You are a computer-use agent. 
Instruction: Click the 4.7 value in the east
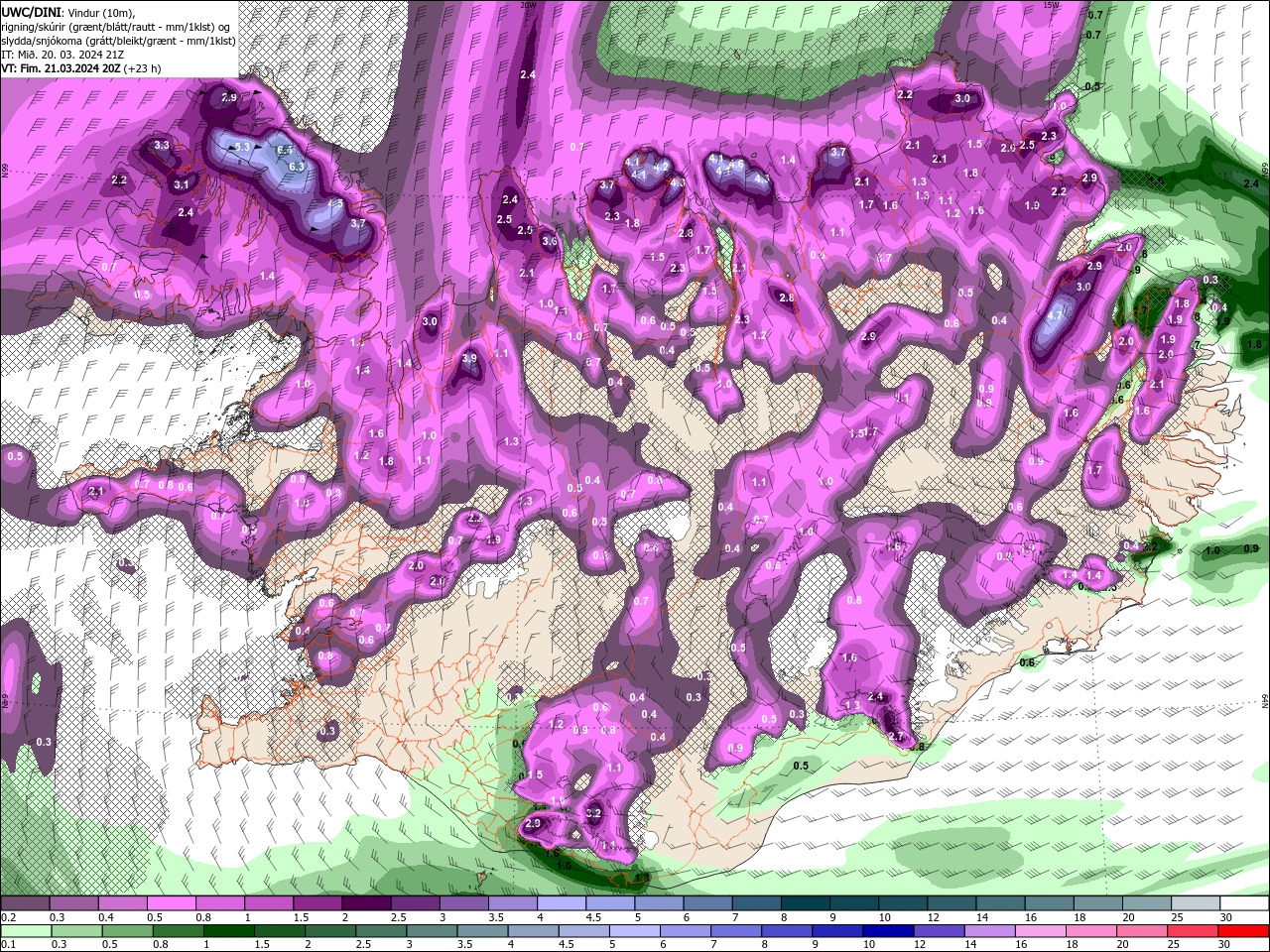tap(1056, 315)
